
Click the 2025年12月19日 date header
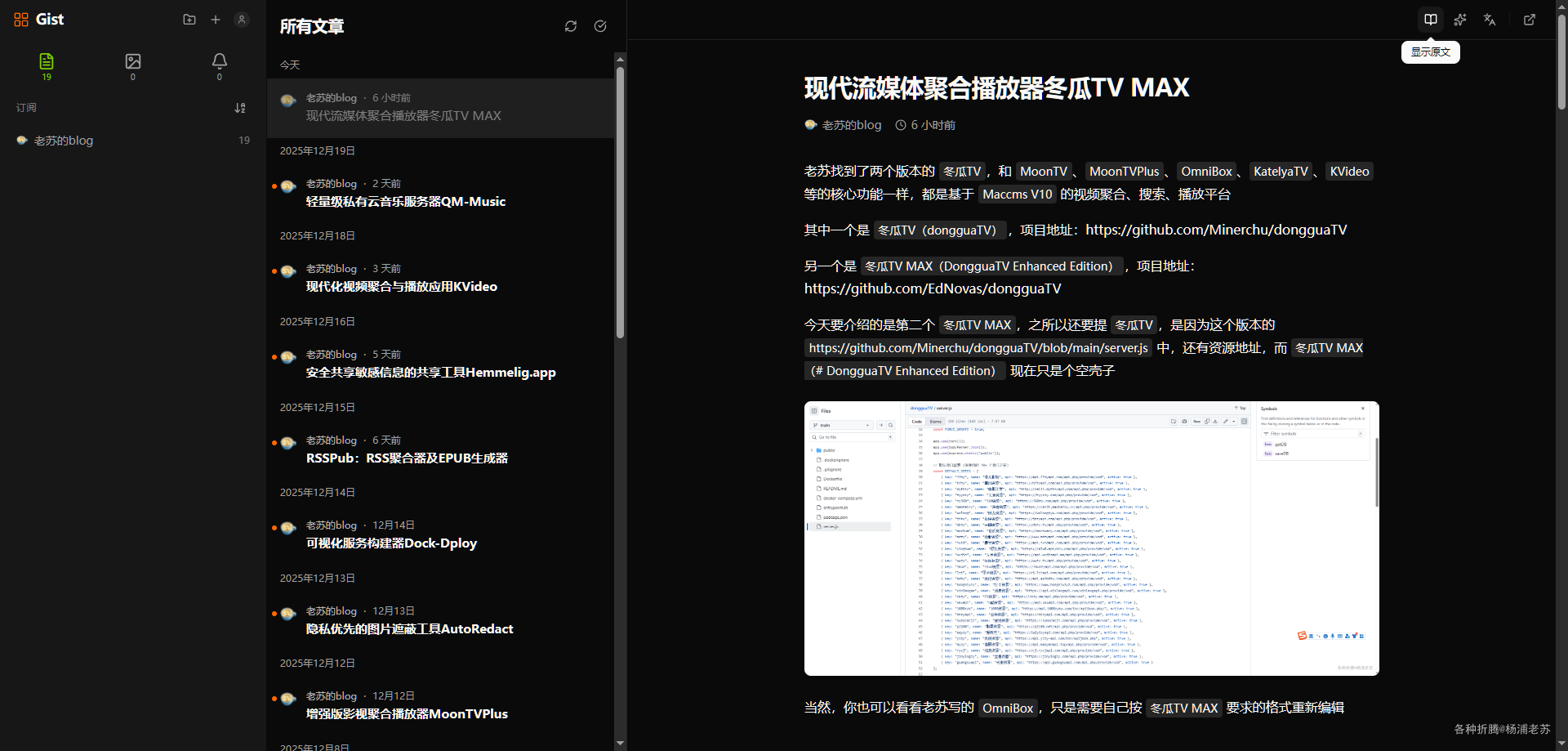click(x=318, y=151)
